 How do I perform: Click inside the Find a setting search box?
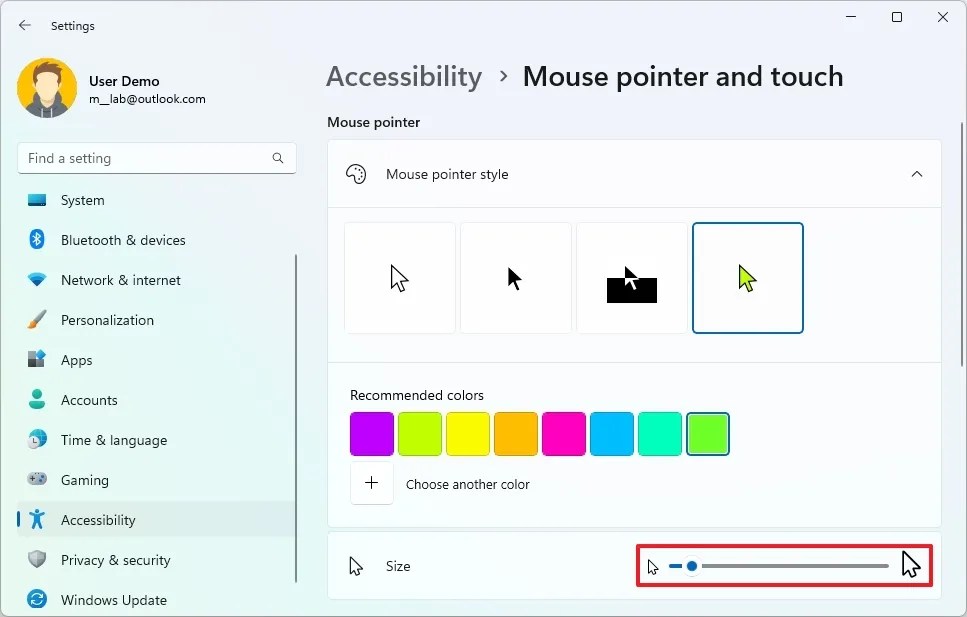tap(150, 158)
